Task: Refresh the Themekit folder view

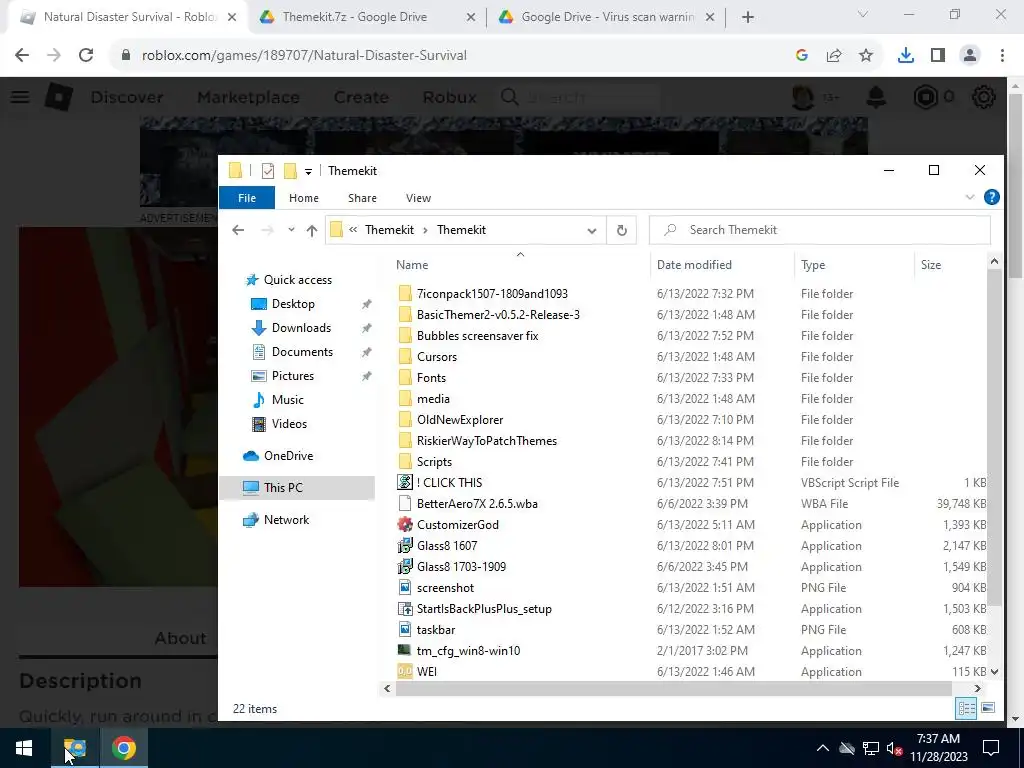Action: 622,230
